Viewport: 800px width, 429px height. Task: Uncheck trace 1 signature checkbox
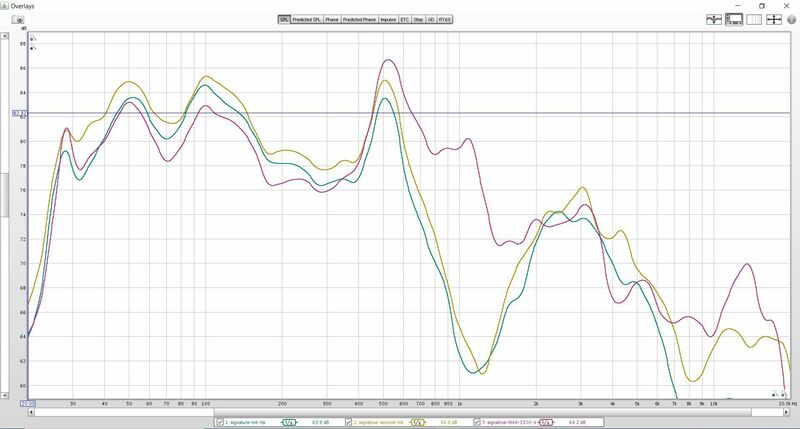220,422
